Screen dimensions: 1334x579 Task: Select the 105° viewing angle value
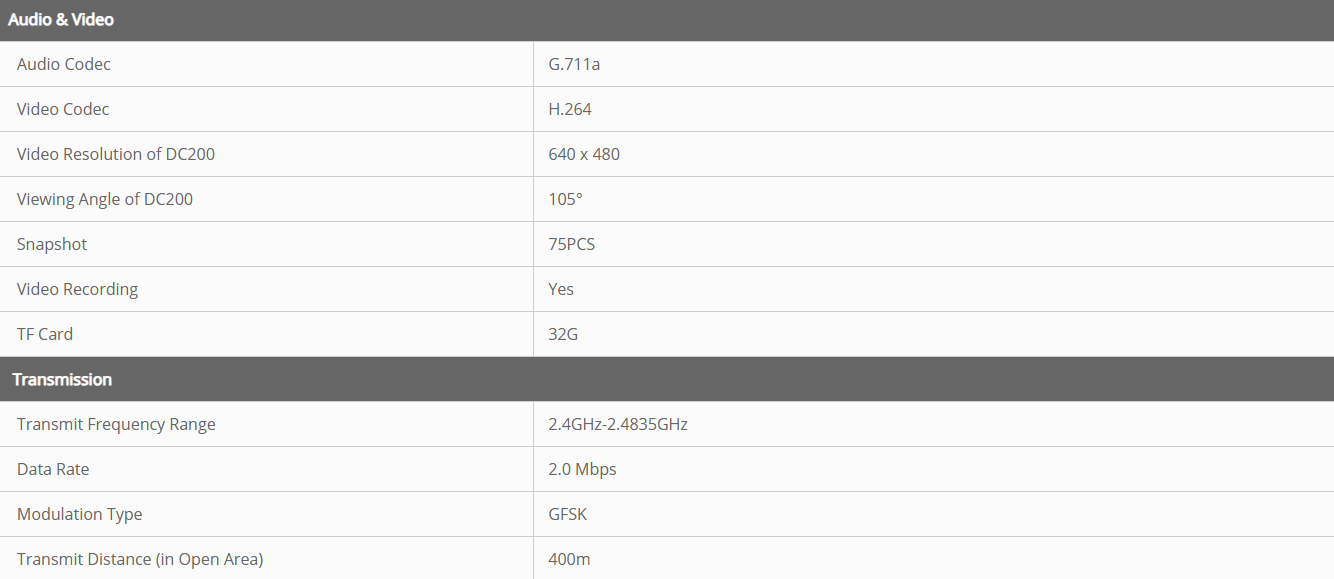(565, 200)
